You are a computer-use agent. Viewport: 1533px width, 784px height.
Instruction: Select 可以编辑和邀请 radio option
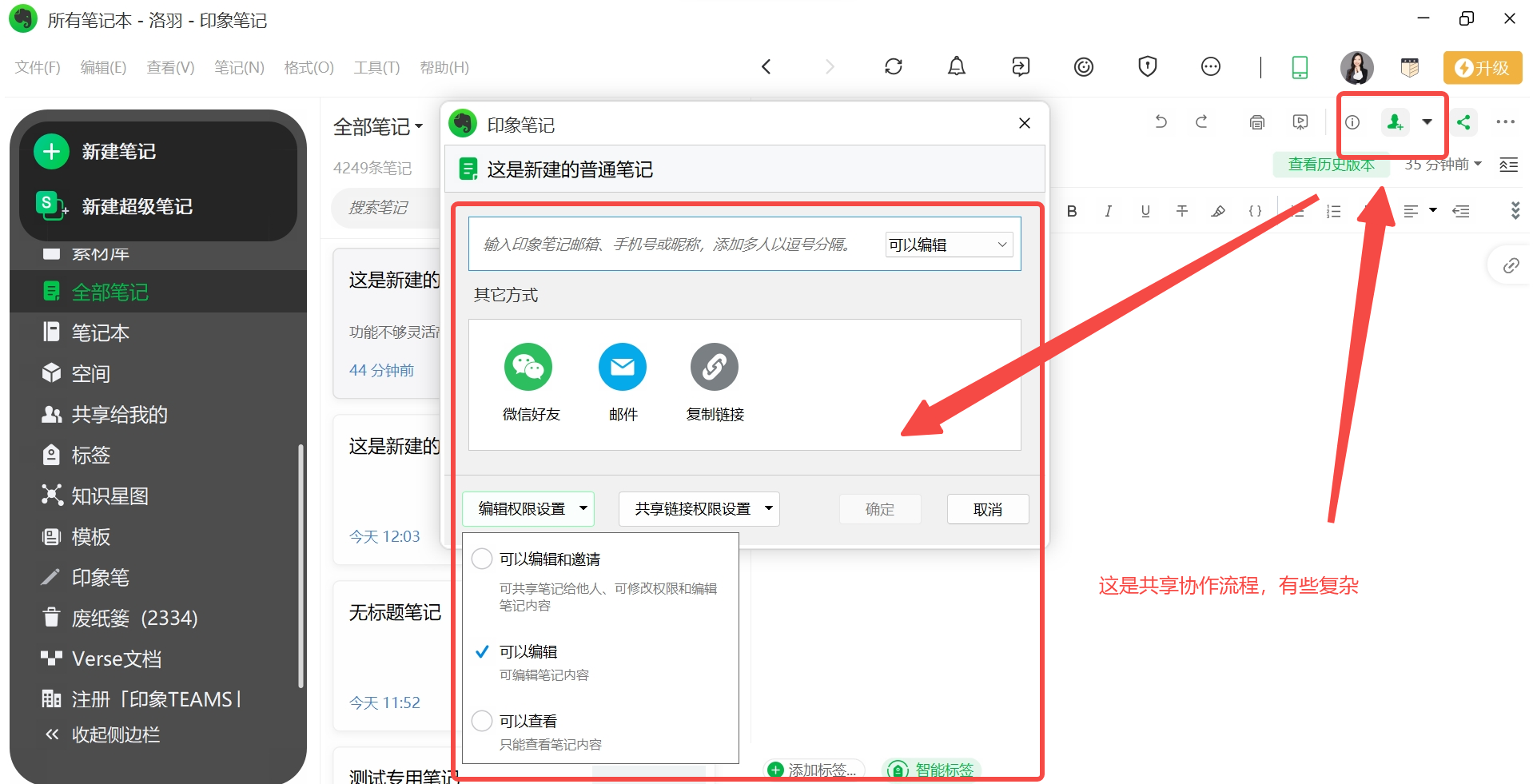coord(482,559)
